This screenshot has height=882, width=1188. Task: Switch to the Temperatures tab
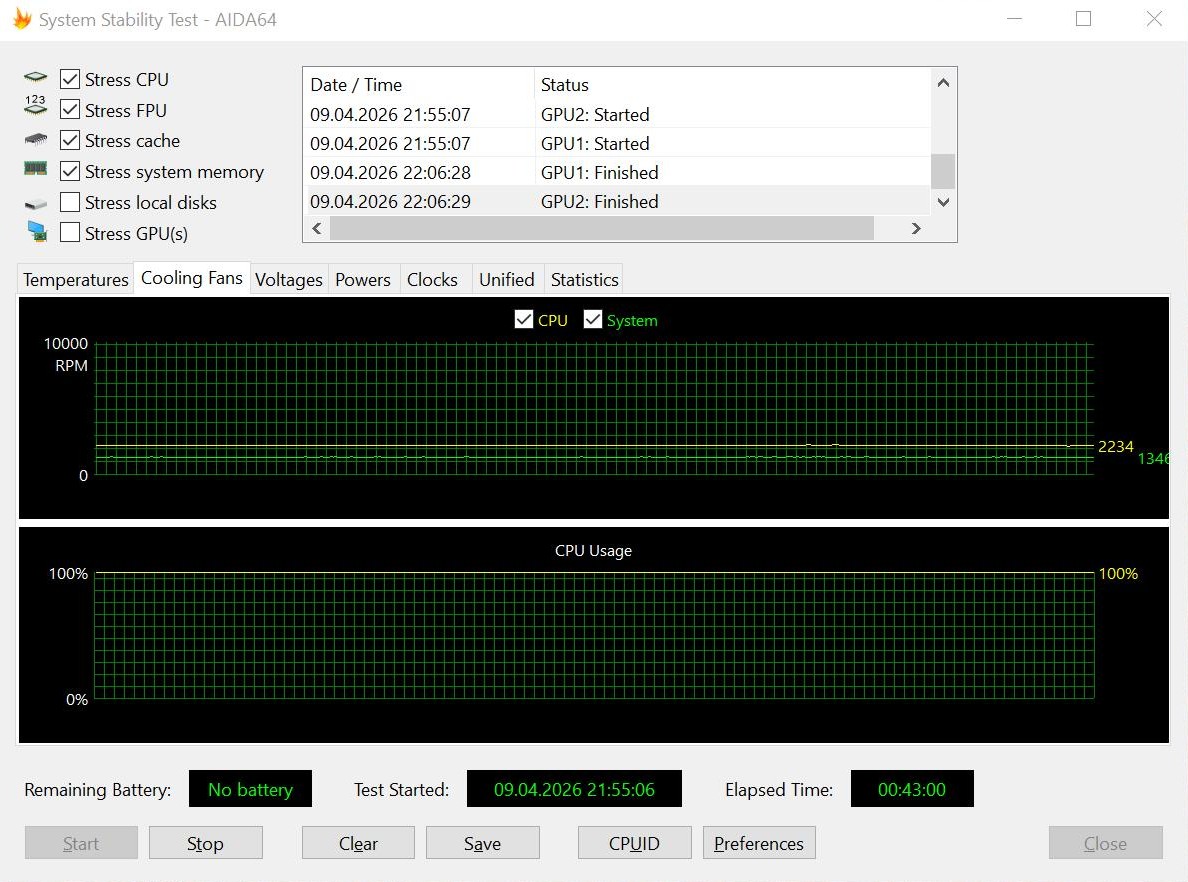pos(76,280)
